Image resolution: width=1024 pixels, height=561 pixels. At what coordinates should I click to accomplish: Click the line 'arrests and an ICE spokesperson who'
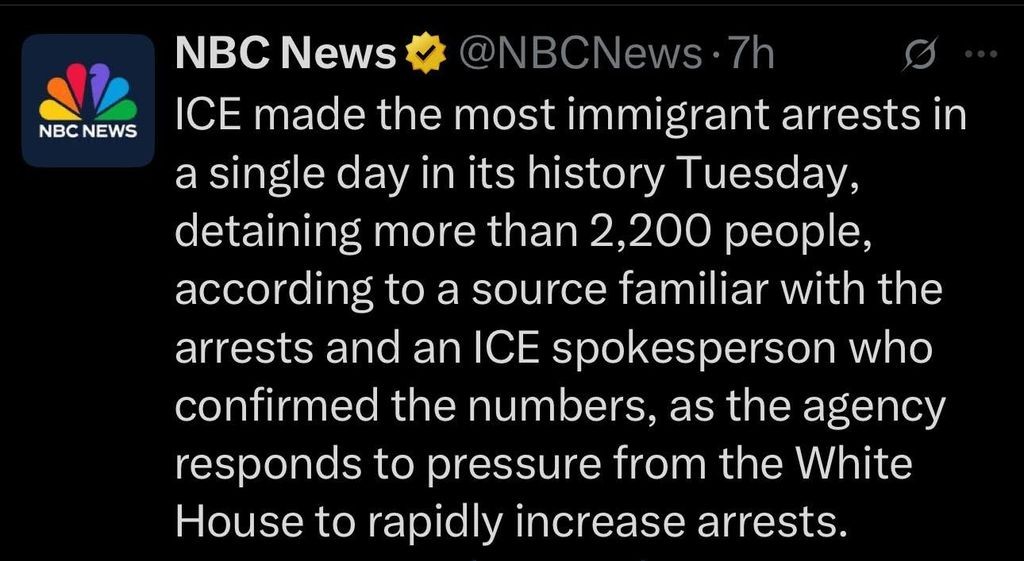coord(554,349)
